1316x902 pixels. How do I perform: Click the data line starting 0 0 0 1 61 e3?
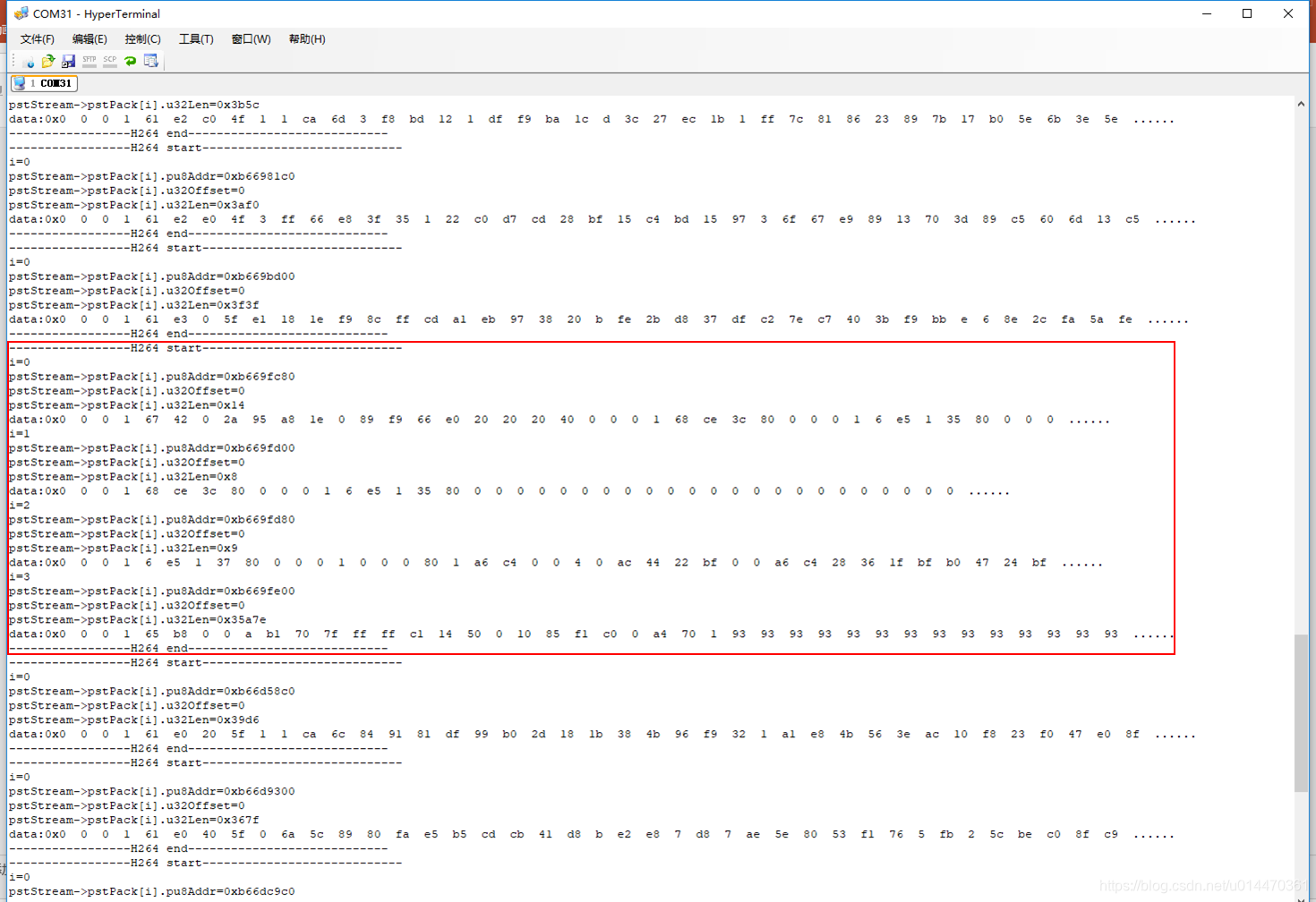coord(599,319)
